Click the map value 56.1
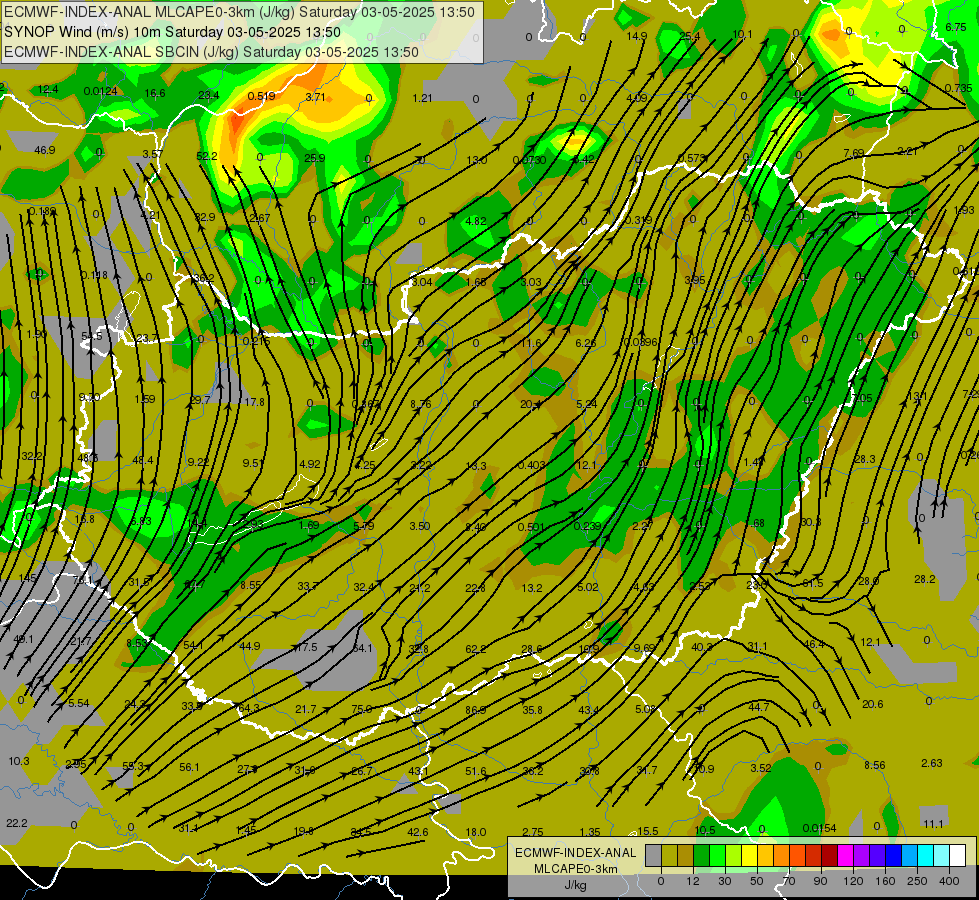979x900 pixels. point(189,767)
